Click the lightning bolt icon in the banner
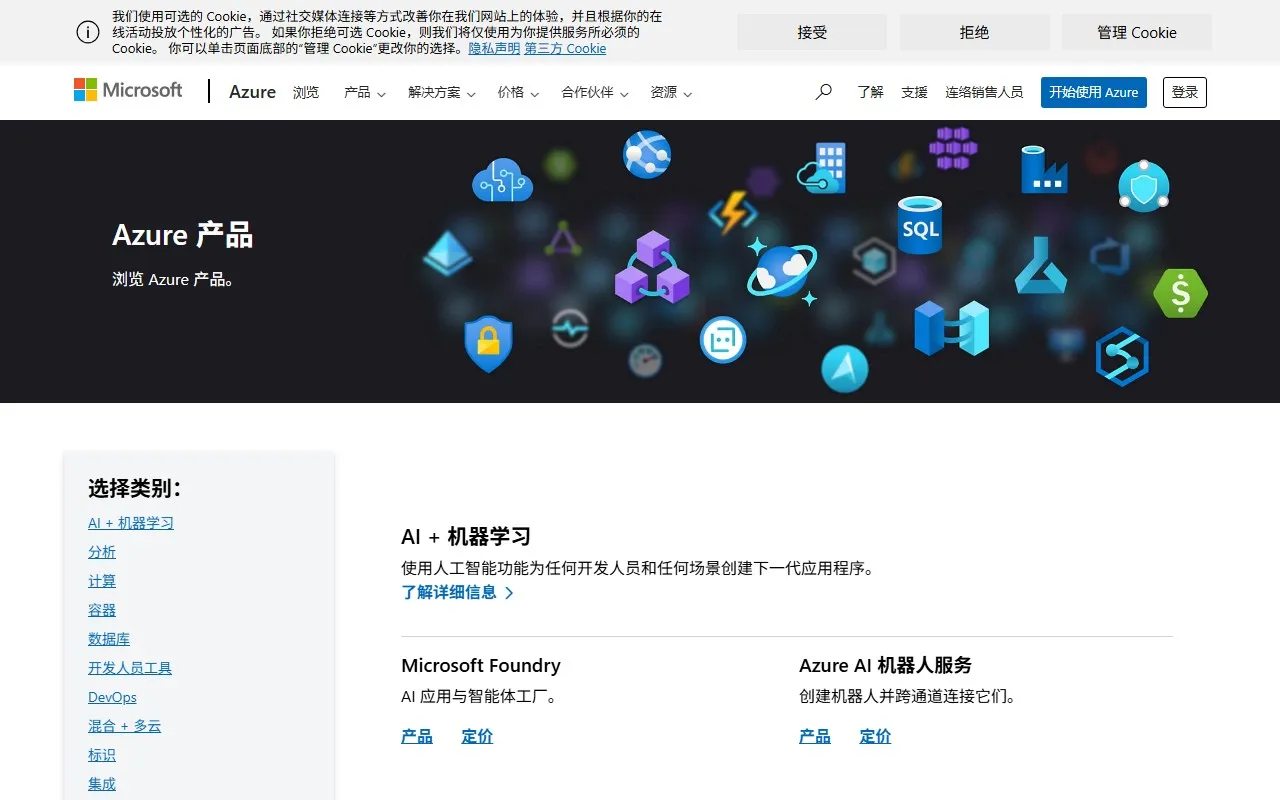This screenshot has height=800, width=1280. click(x=731, y=212)
